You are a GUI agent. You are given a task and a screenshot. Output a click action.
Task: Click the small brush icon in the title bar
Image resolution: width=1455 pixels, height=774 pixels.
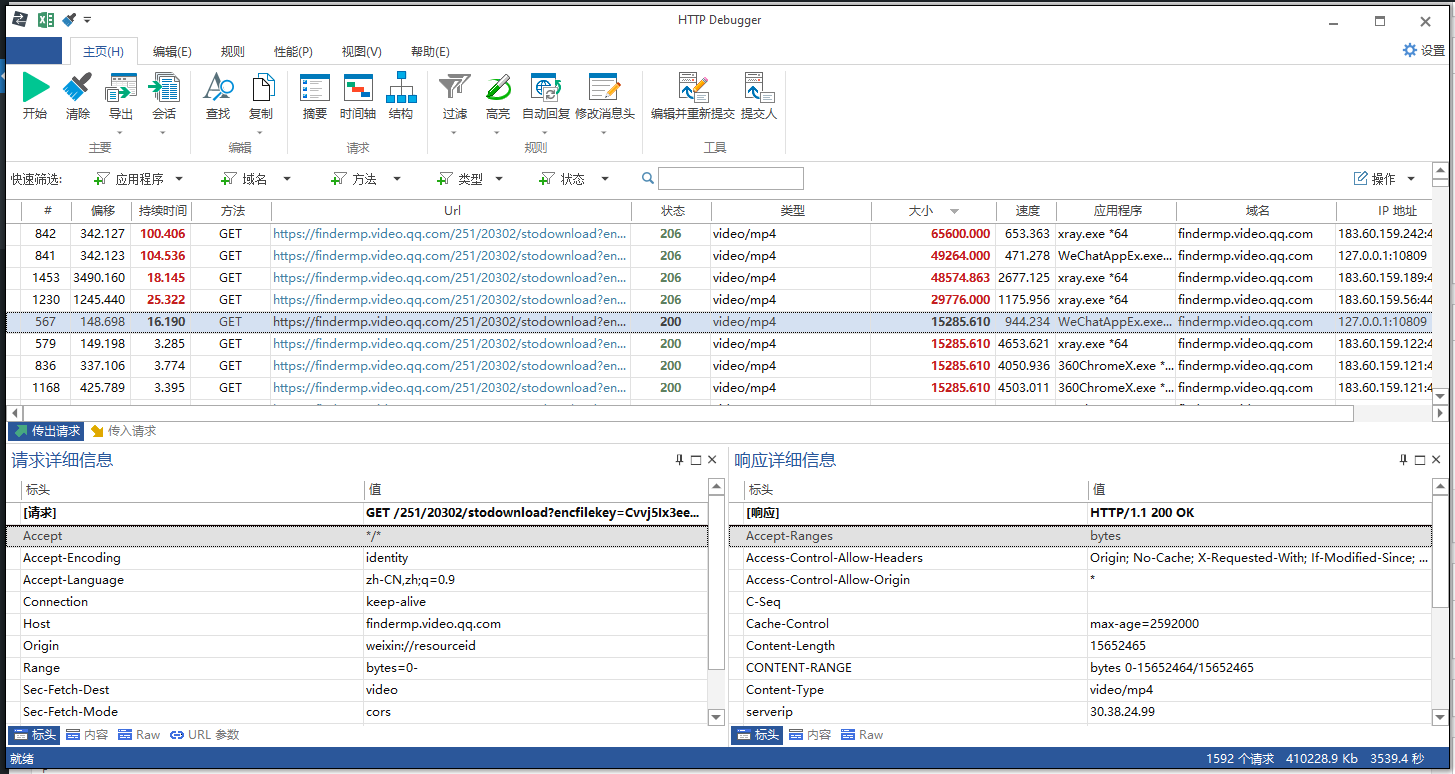(69, 20)
